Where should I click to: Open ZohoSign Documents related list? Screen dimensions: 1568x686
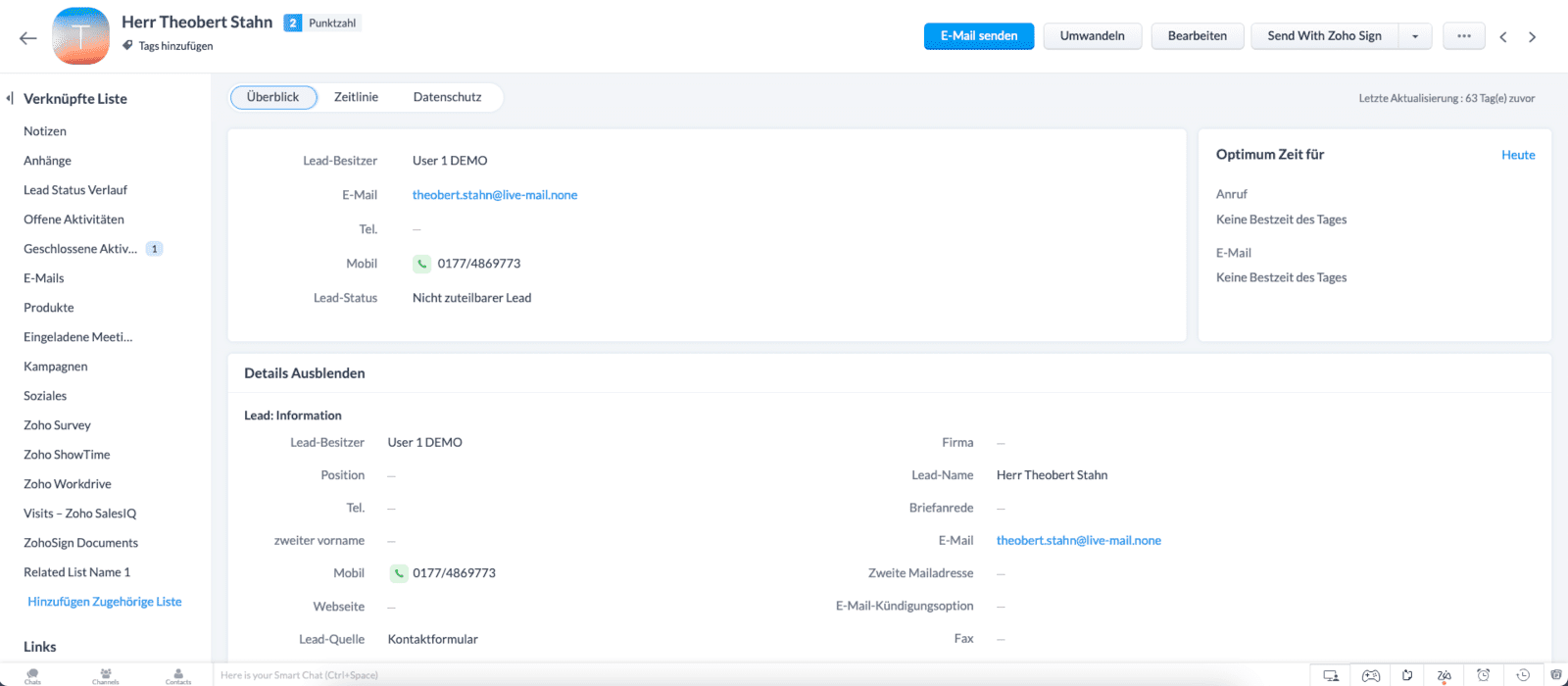pos(81,543)
